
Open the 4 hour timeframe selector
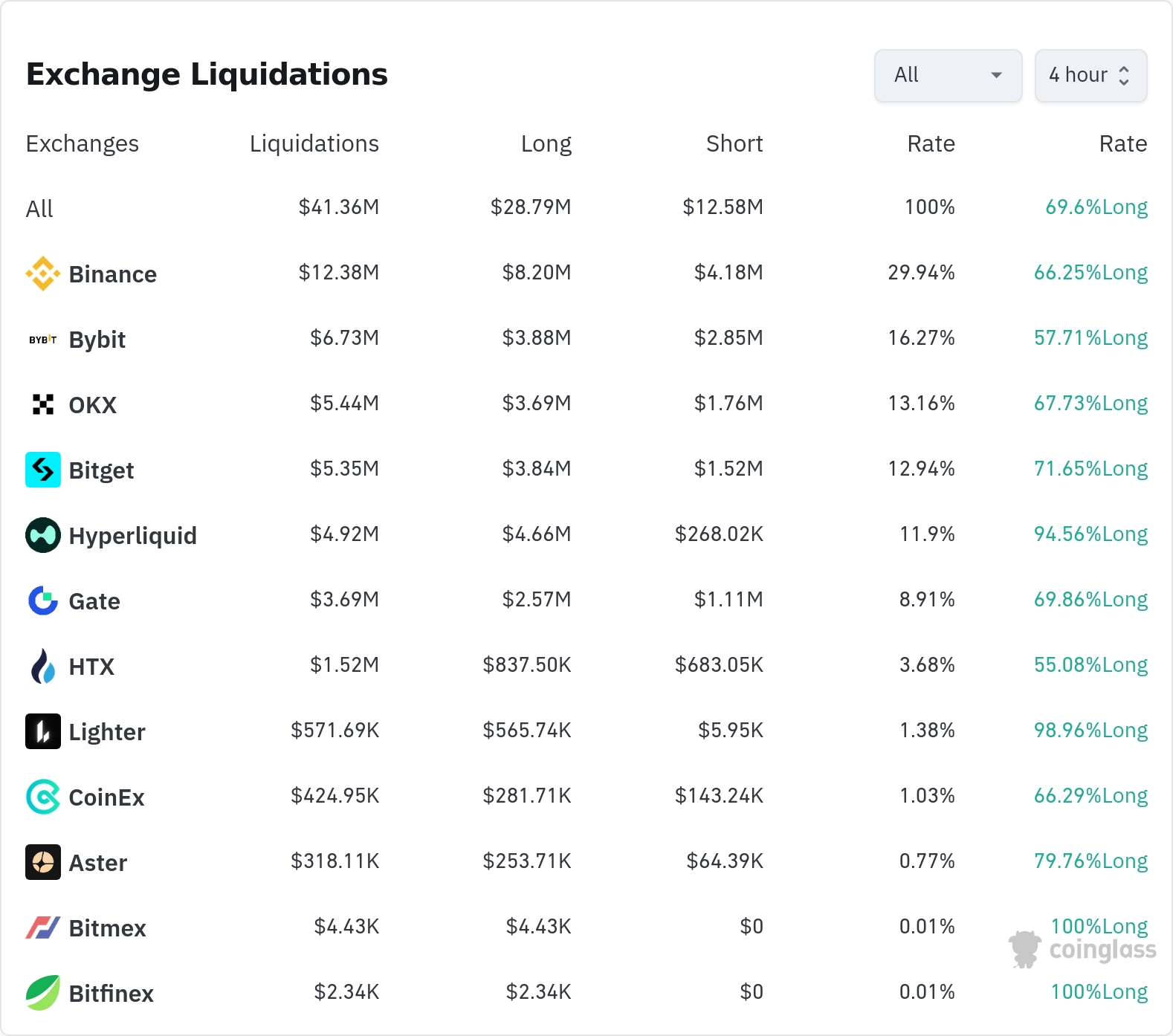coord(1090,75)
